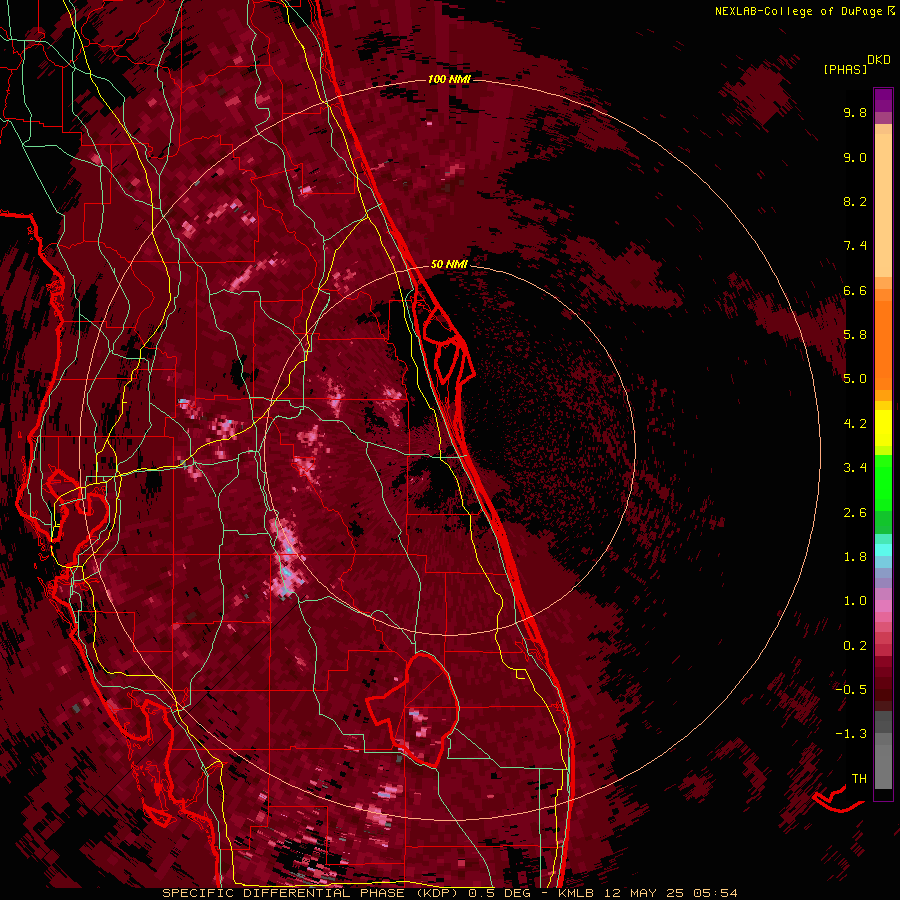
Task: Click the 5.8 value on color scale
Action: tap(855, 335)
